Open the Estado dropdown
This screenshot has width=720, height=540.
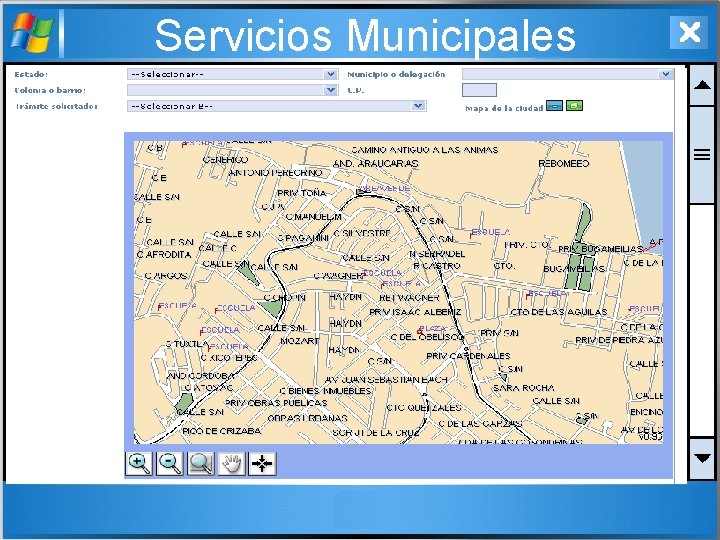point(233,74)
